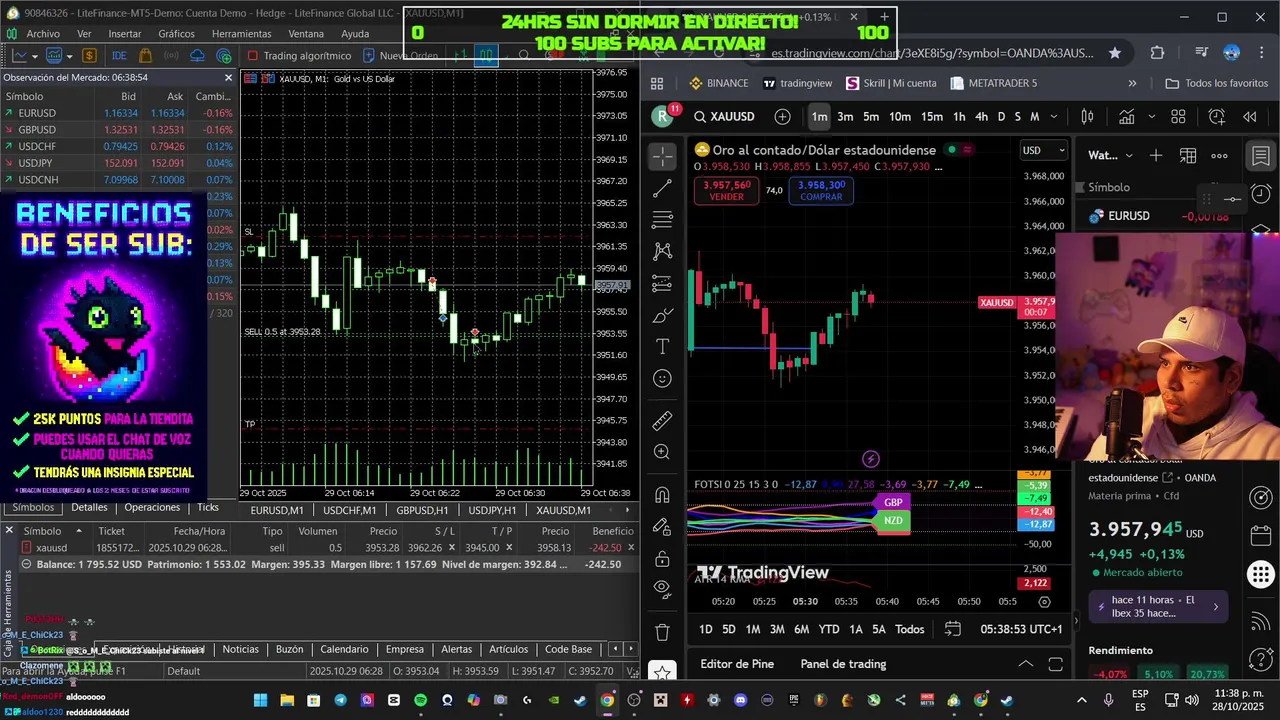Click the blue COMPRAR buy button

[x=822, y=190]
